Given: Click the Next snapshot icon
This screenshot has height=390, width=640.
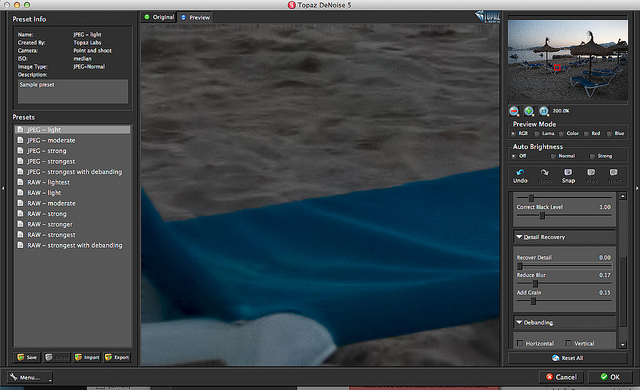Looking at the screenshot, I should [613, 173].
